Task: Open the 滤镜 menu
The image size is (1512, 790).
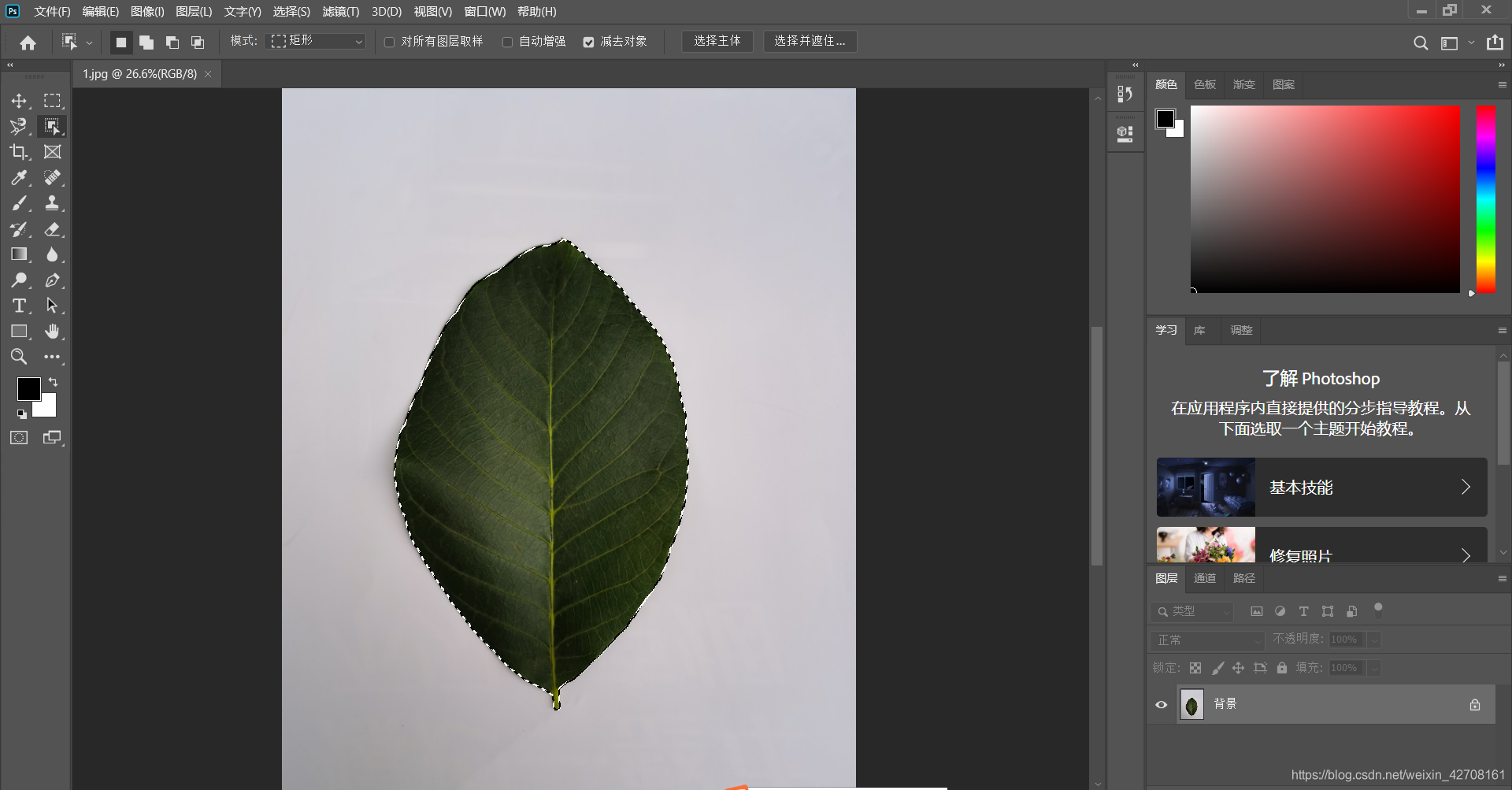Action: (340, 11)
